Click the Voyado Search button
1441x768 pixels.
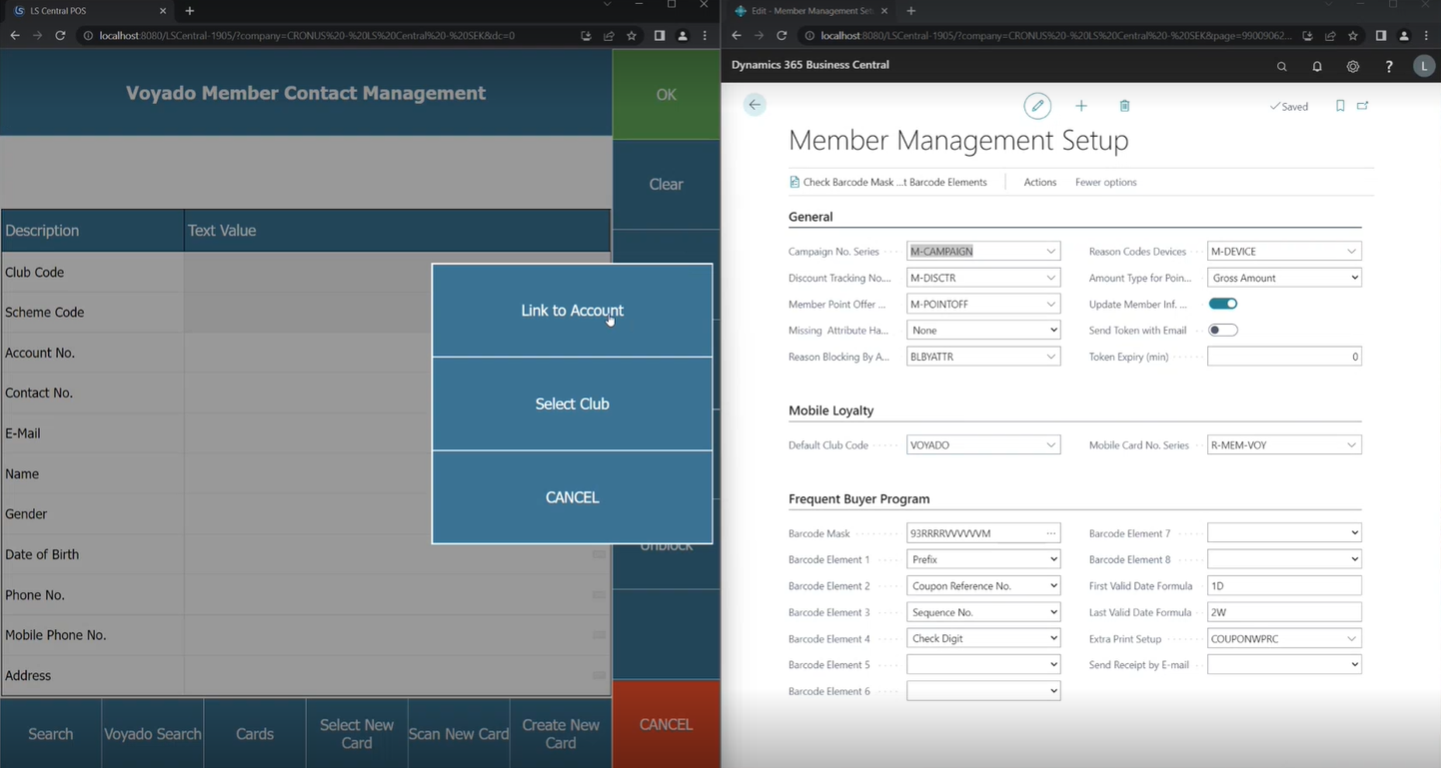click(153, 734)
